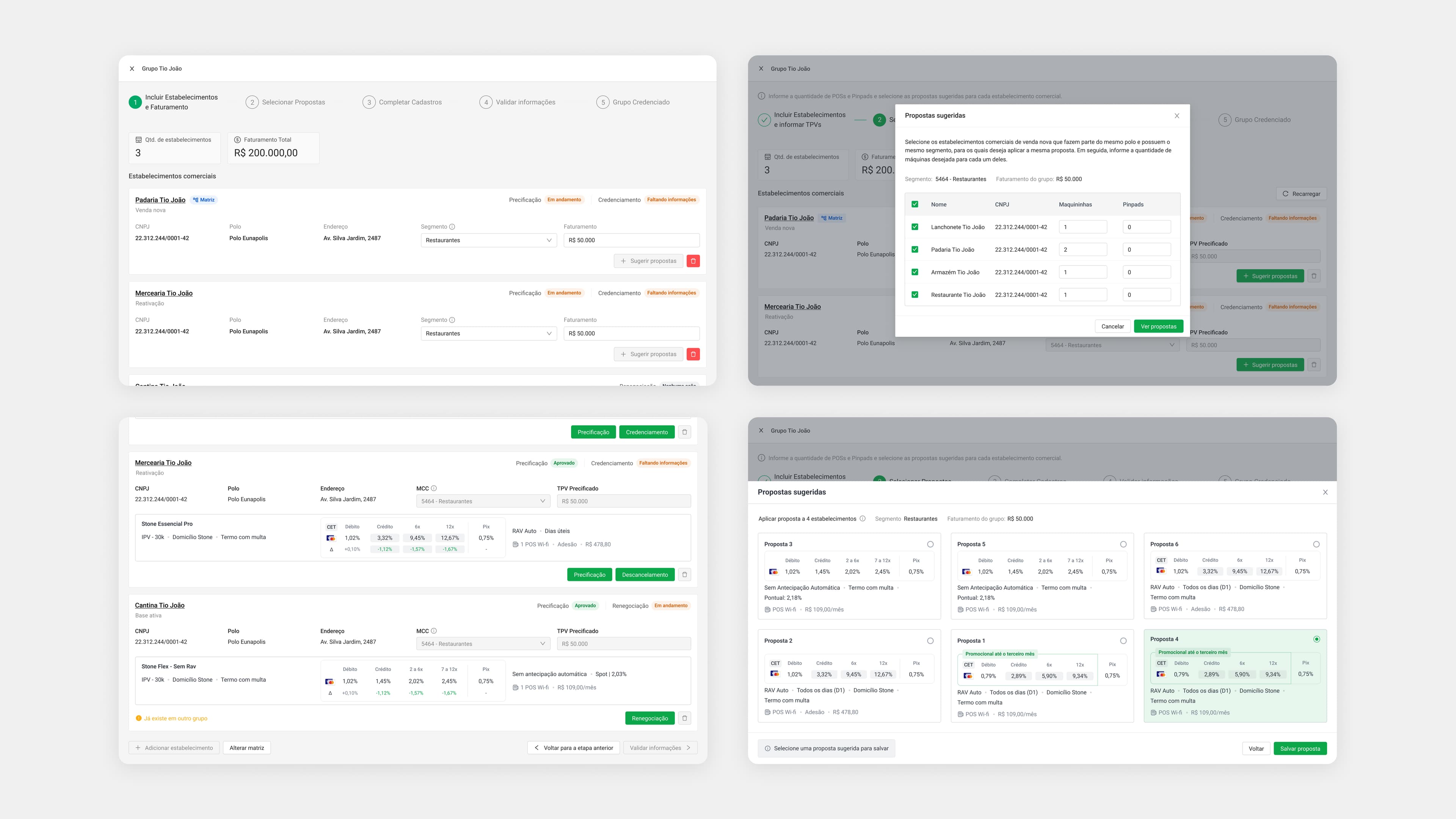This screenshot has width=1456, height=819.
Task: Click Maquininhas field for Padaria Tio João
Action: (1083, 249)
